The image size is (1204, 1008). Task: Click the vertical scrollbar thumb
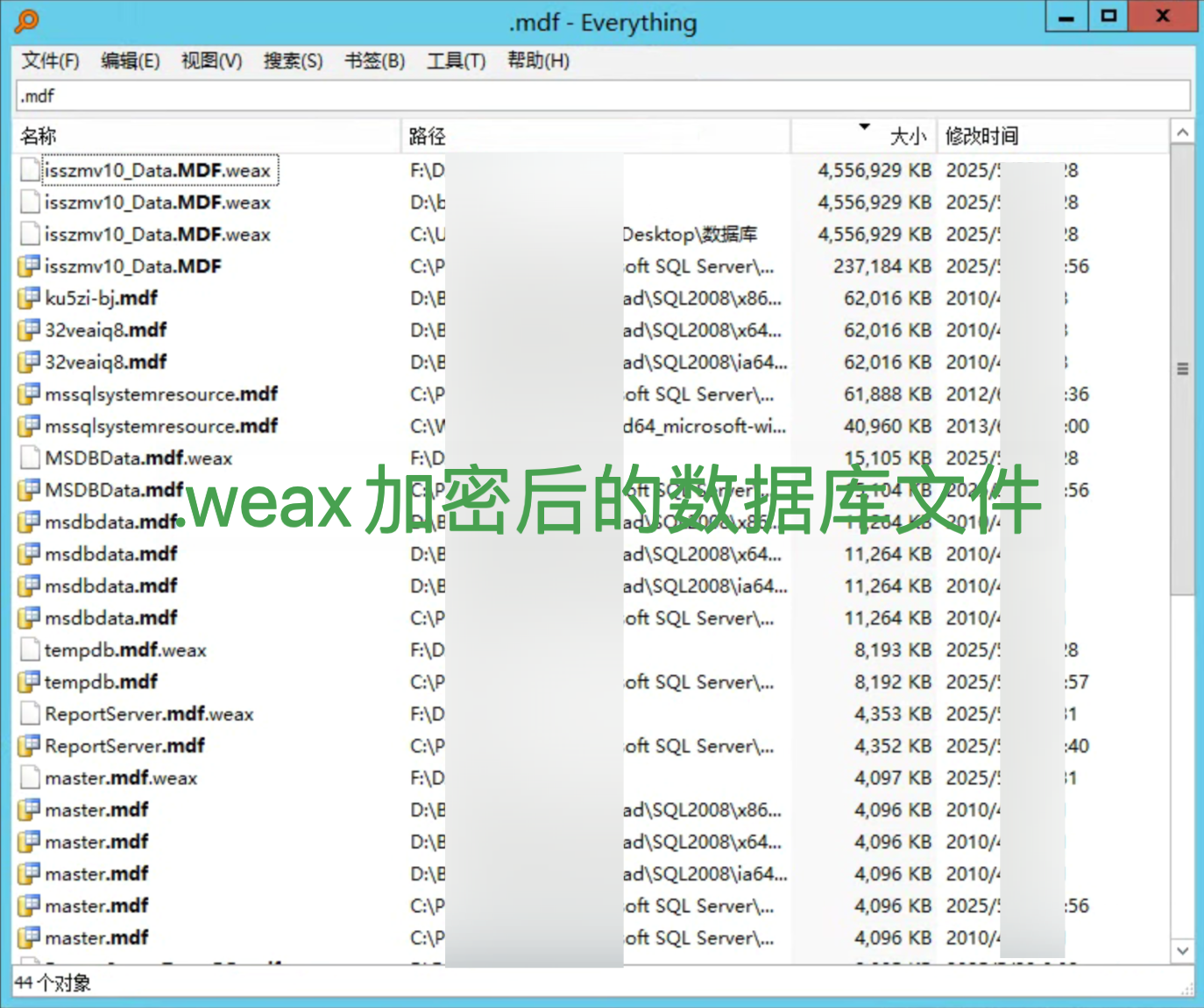[1182, 369]
